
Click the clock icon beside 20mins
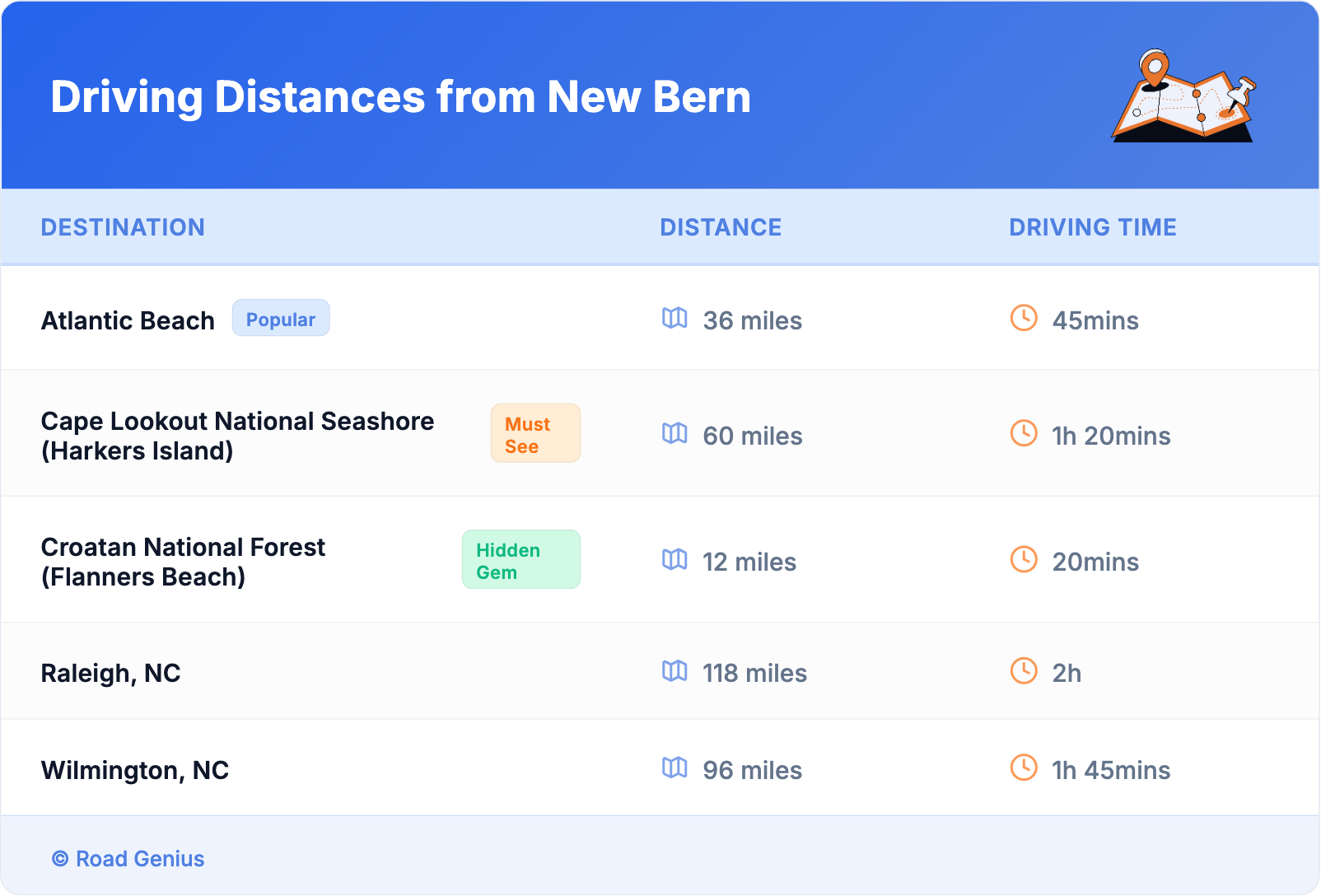1024,560
